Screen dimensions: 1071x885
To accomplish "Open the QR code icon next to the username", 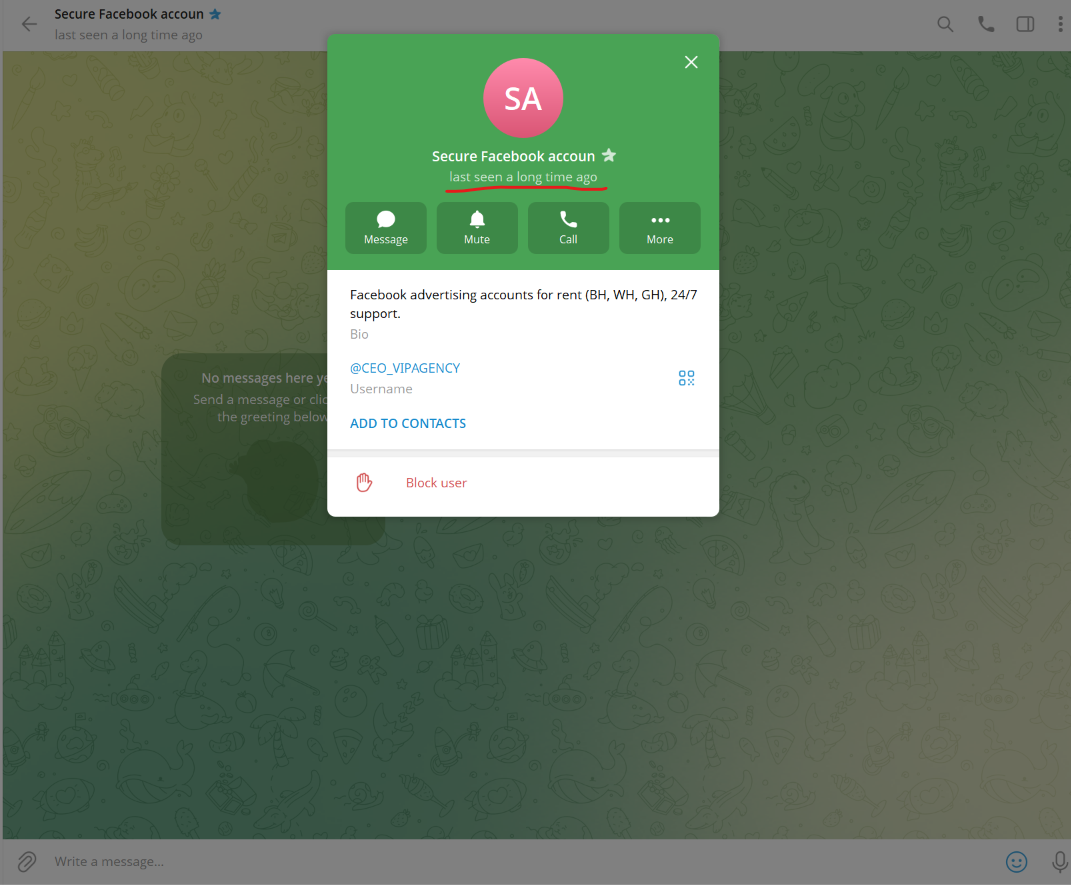I will tap(686, 378).
